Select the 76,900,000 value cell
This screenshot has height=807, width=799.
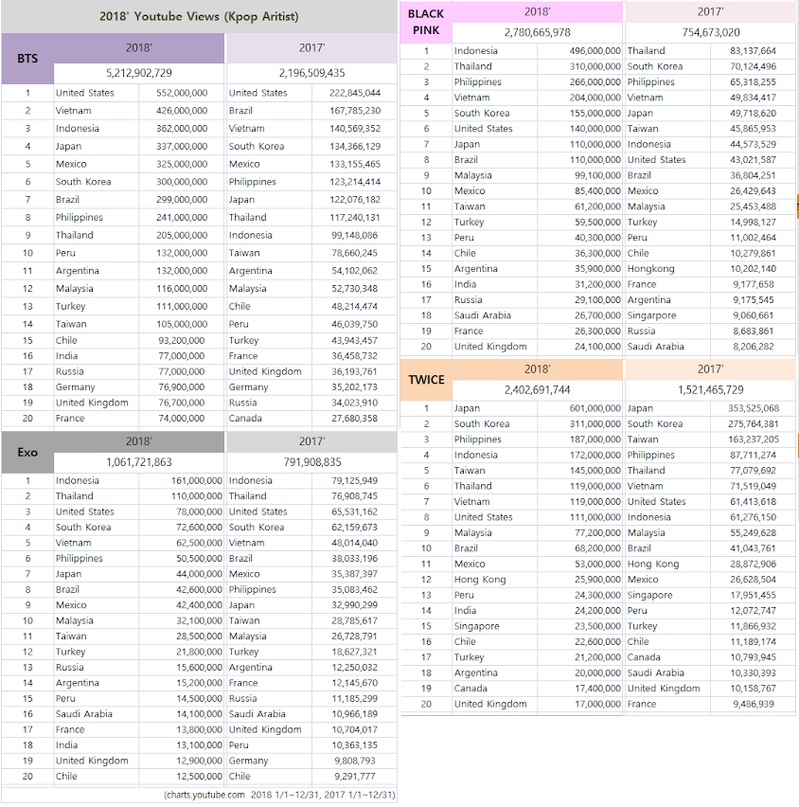coord(182,387)
